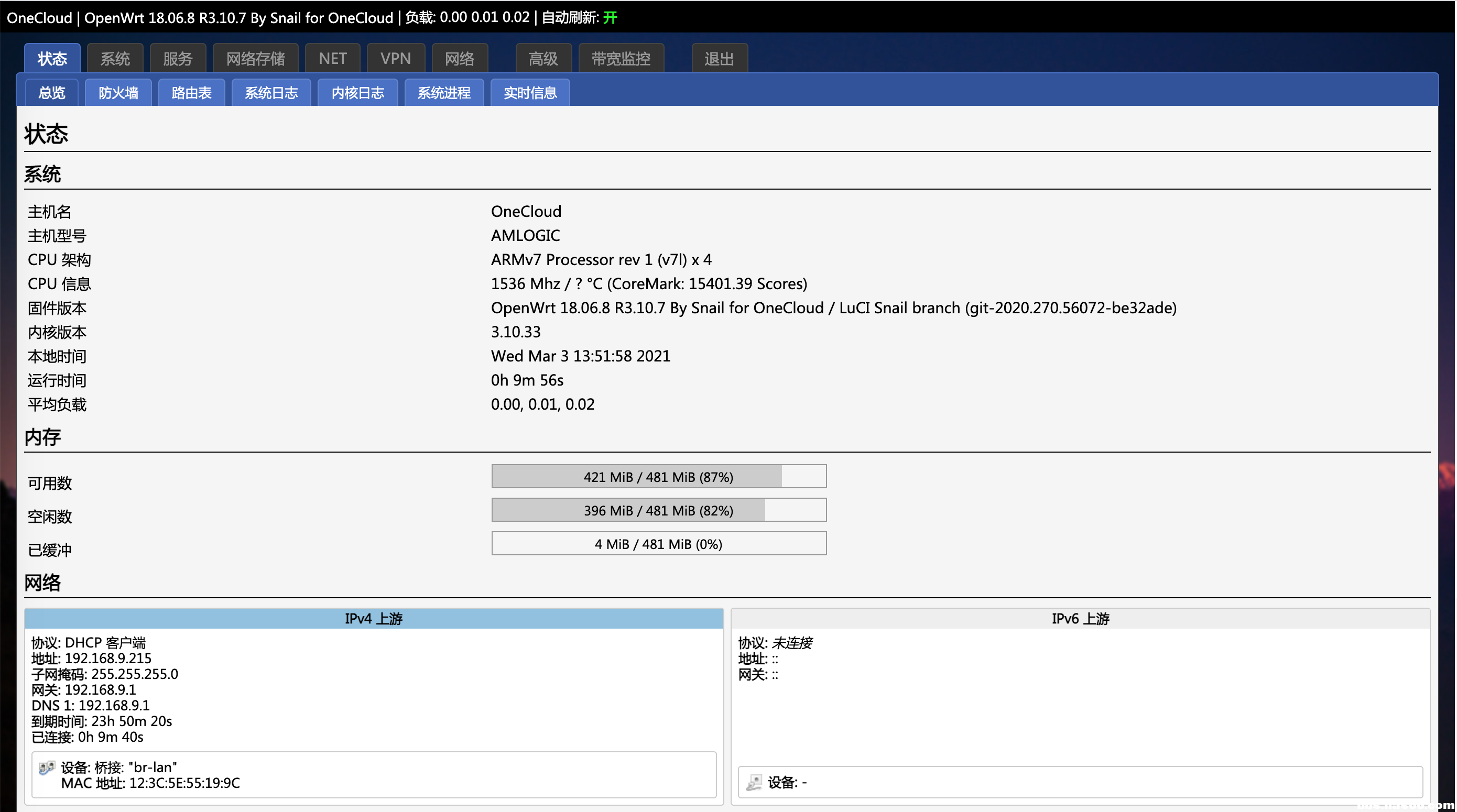Switch to the 路由表 subtab
The width and height of the screenshot is (1457, 812).
tap(191, 93)
